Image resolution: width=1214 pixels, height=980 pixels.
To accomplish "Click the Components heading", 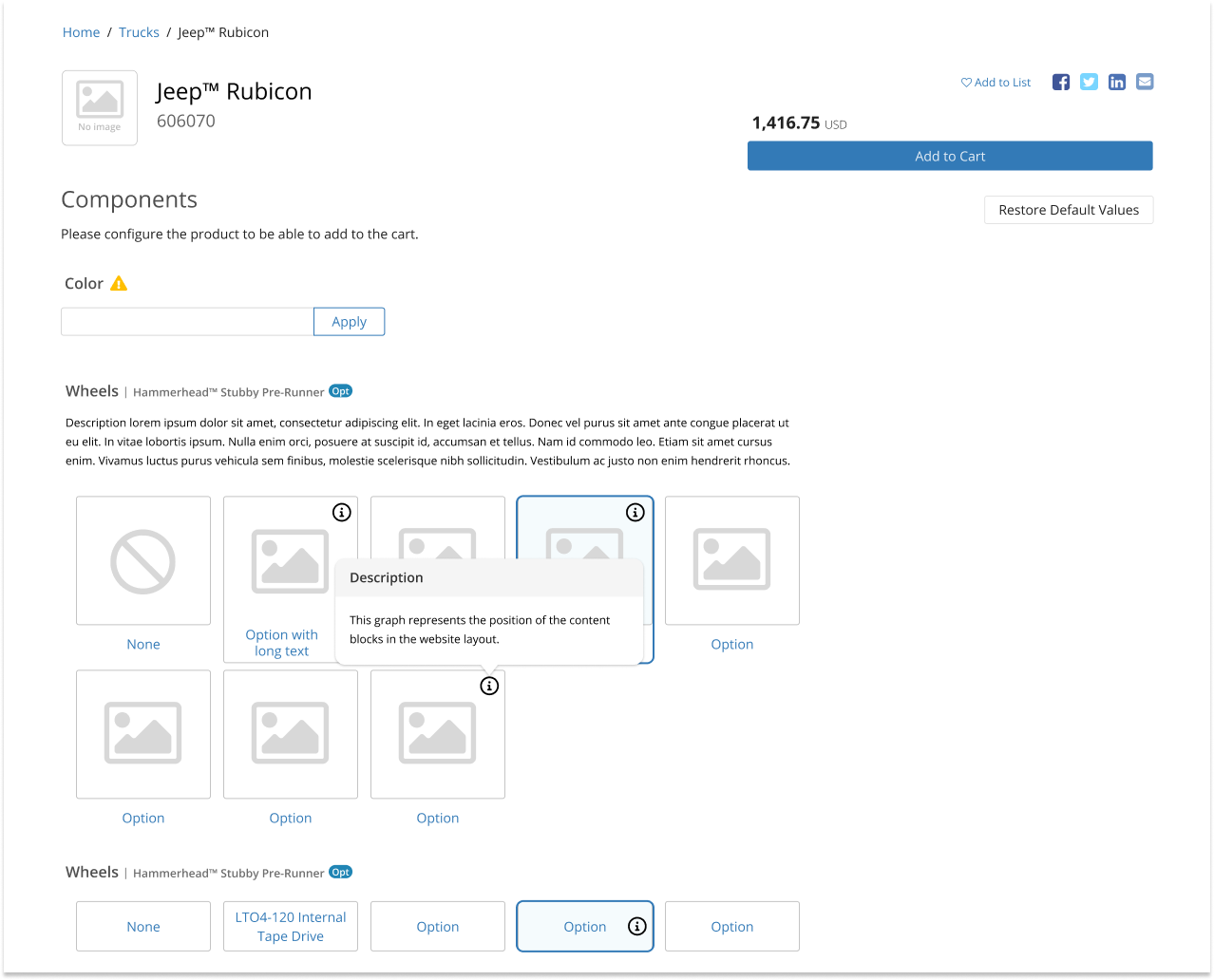I will tap(129, 199).
